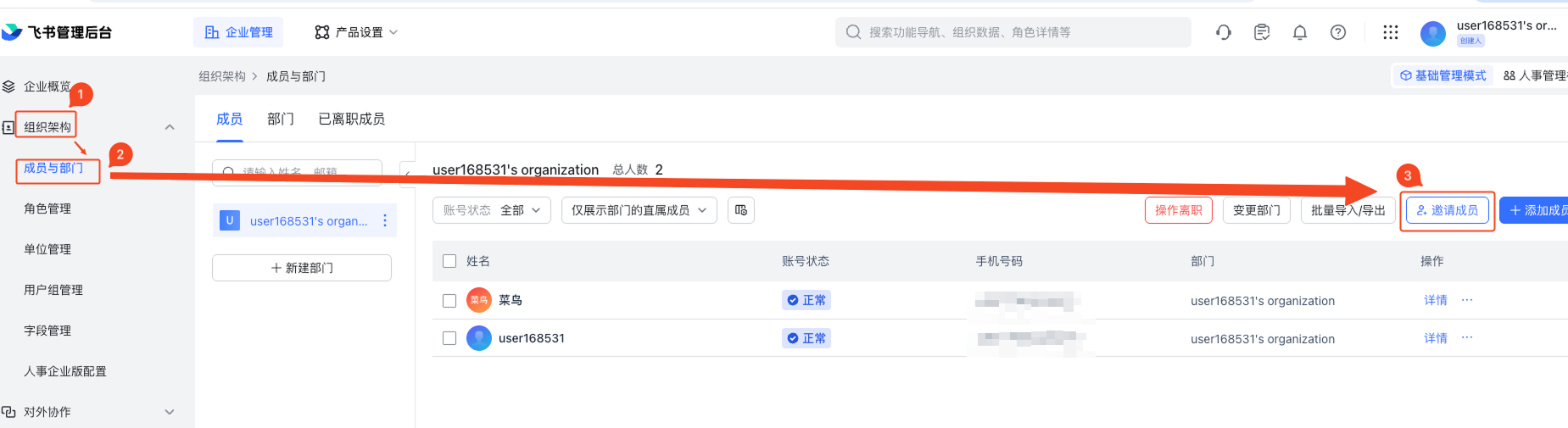Select the checkbox for user168531

[x=449, y=338]
